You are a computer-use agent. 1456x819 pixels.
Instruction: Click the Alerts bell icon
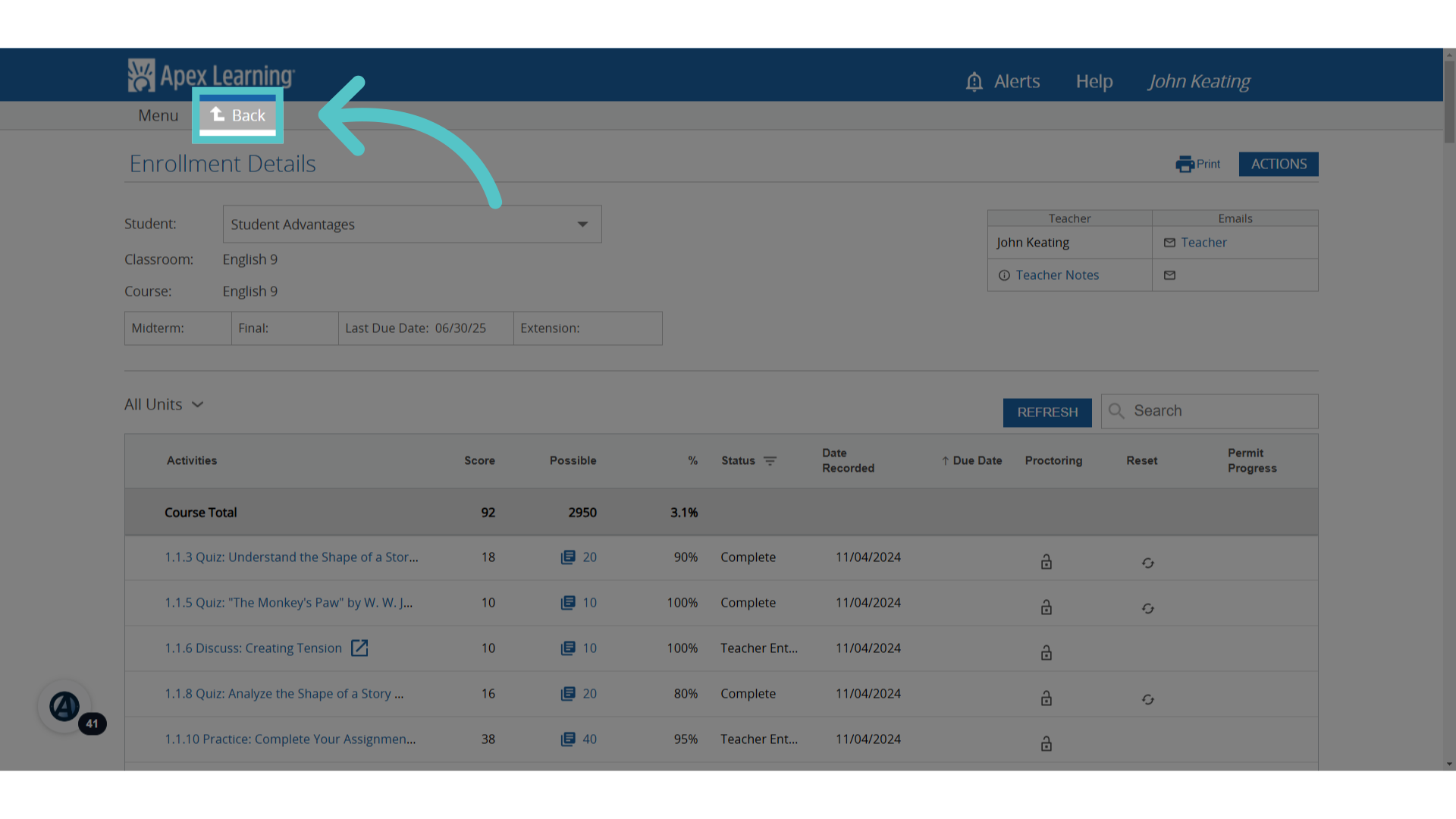point(974,81)
